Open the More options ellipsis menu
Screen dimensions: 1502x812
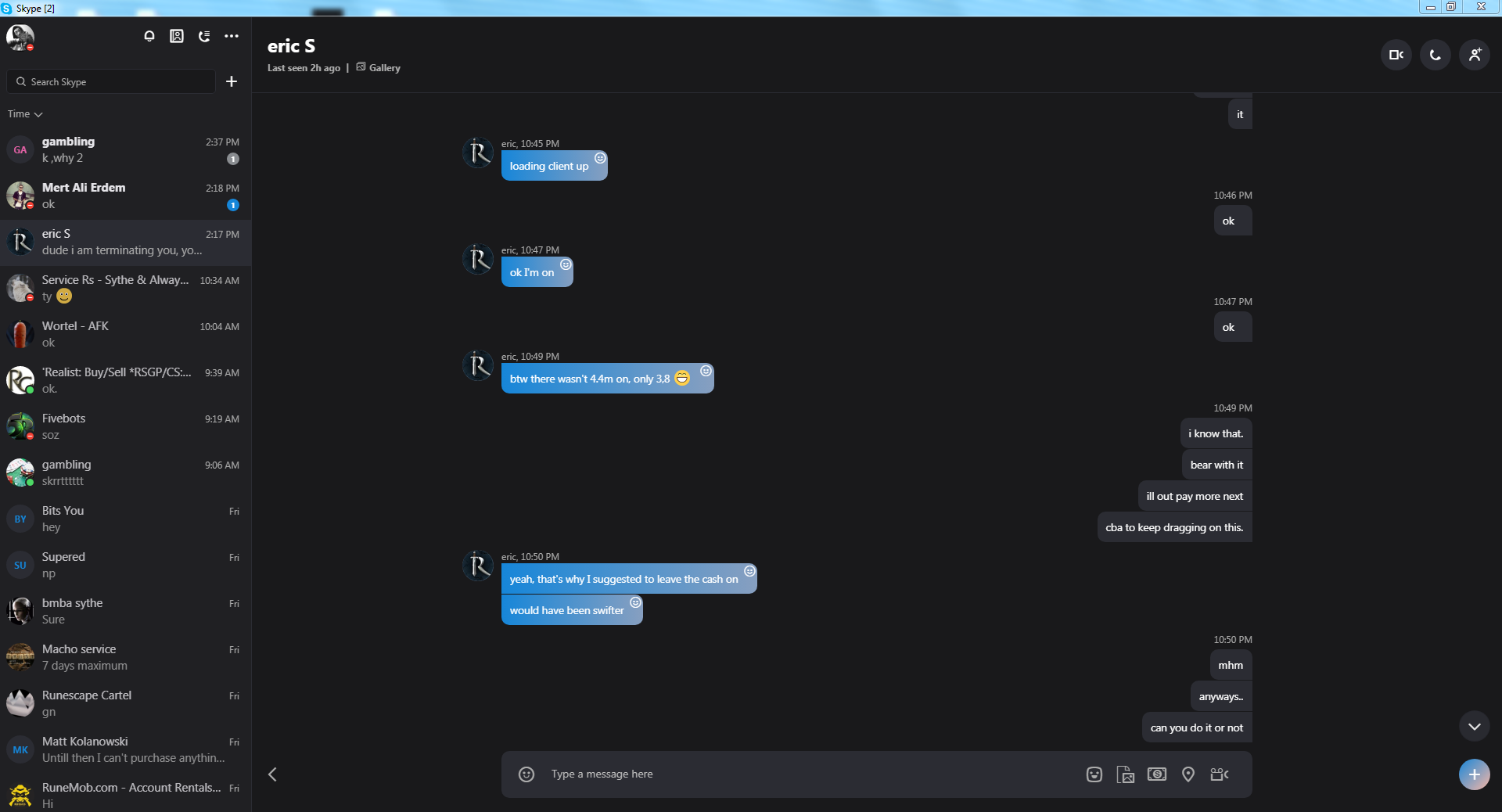[x=232, y=36]
